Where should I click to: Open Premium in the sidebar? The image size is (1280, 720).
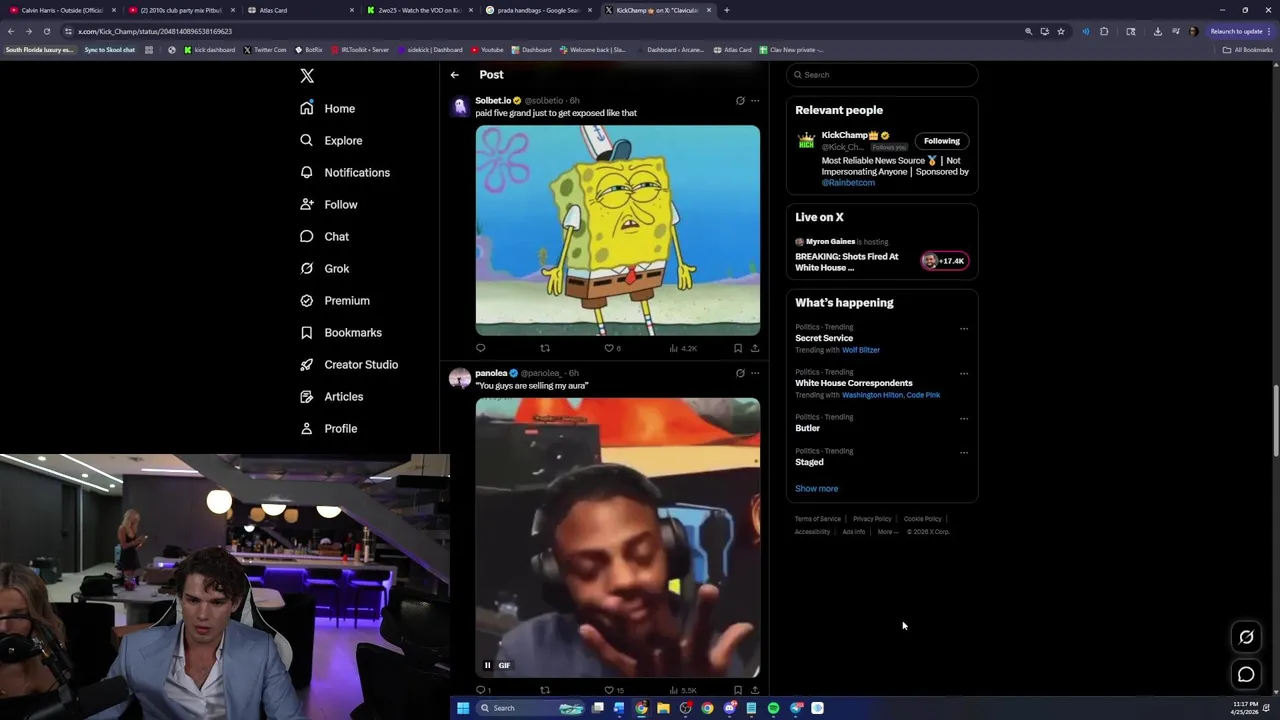click(335, 300)
